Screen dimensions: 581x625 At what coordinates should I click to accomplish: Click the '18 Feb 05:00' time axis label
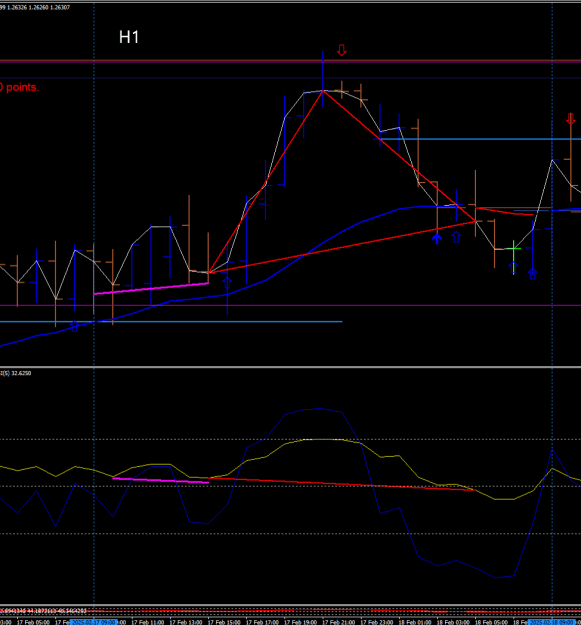(491, 622)
